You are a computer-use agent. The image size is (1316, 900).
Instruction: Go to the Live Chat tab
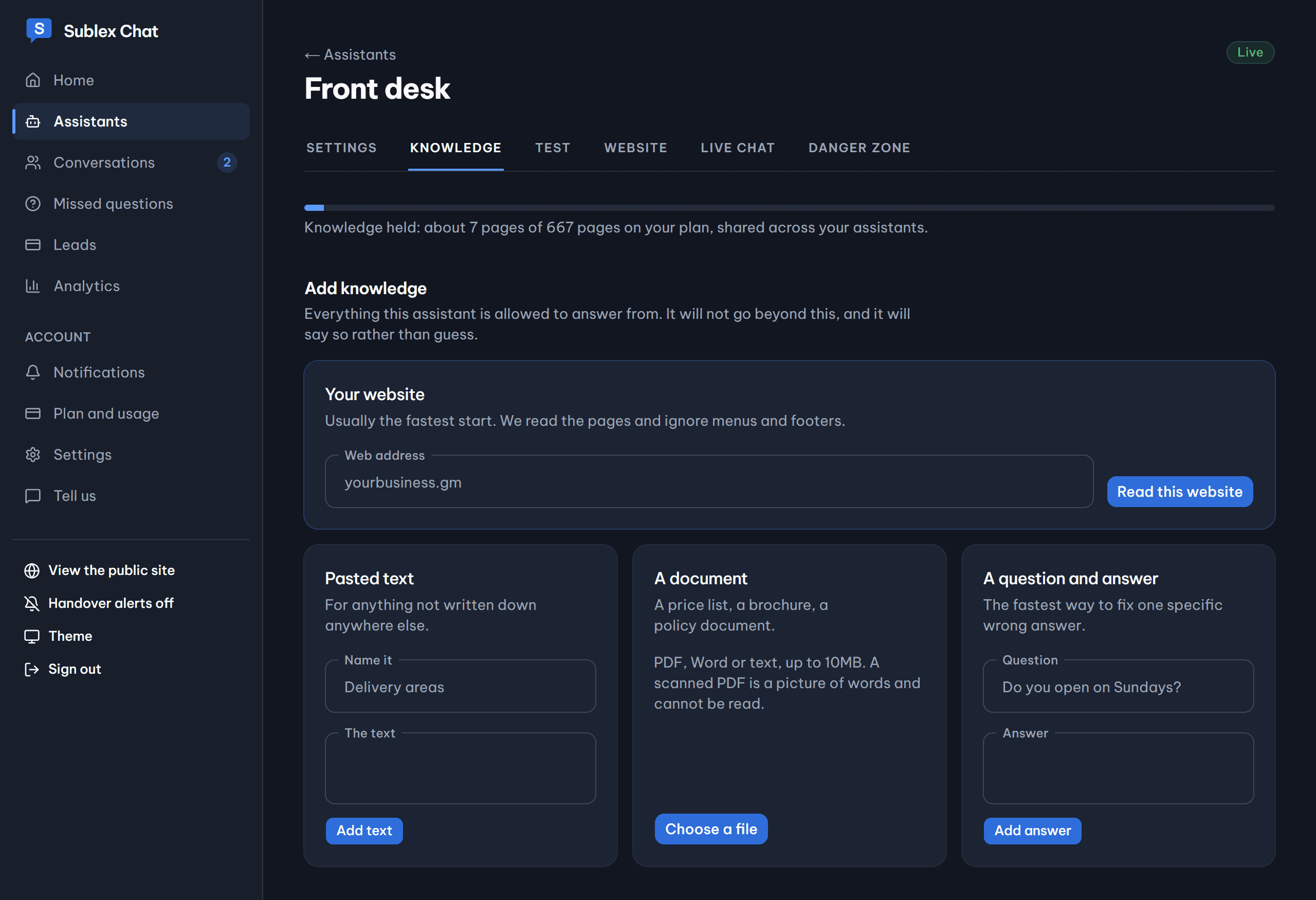(x=737, y=148)
